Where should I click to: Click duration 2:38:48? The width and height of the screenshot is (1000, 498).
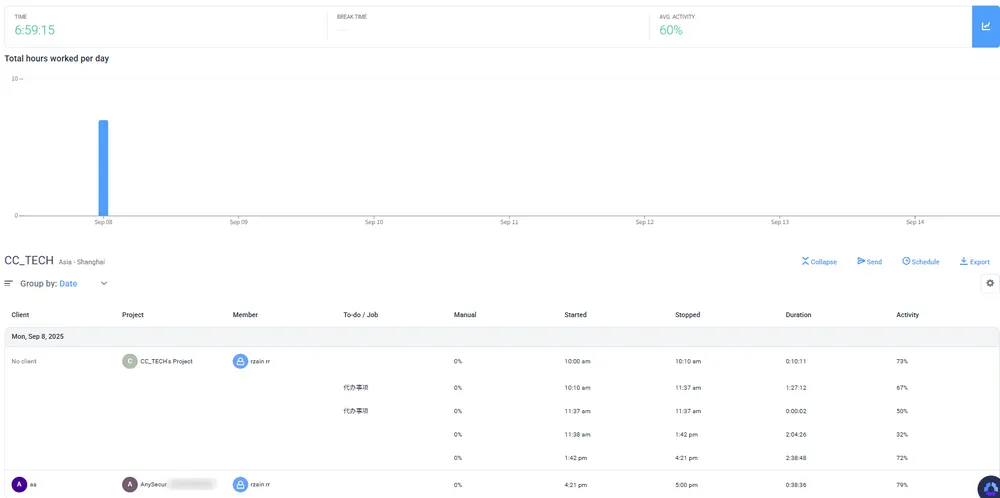(x=796, y=458)
